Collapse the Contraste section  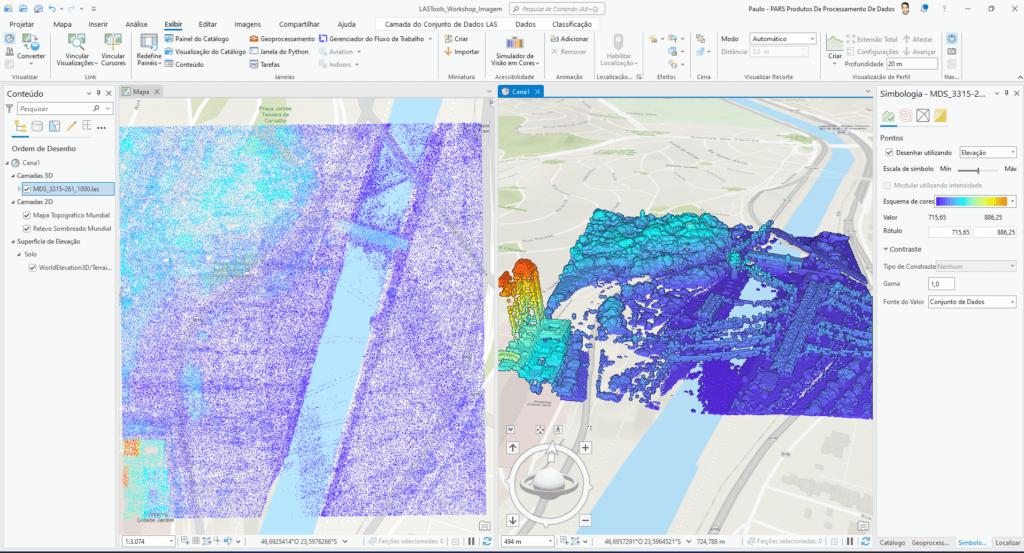(x=885, y=249)
